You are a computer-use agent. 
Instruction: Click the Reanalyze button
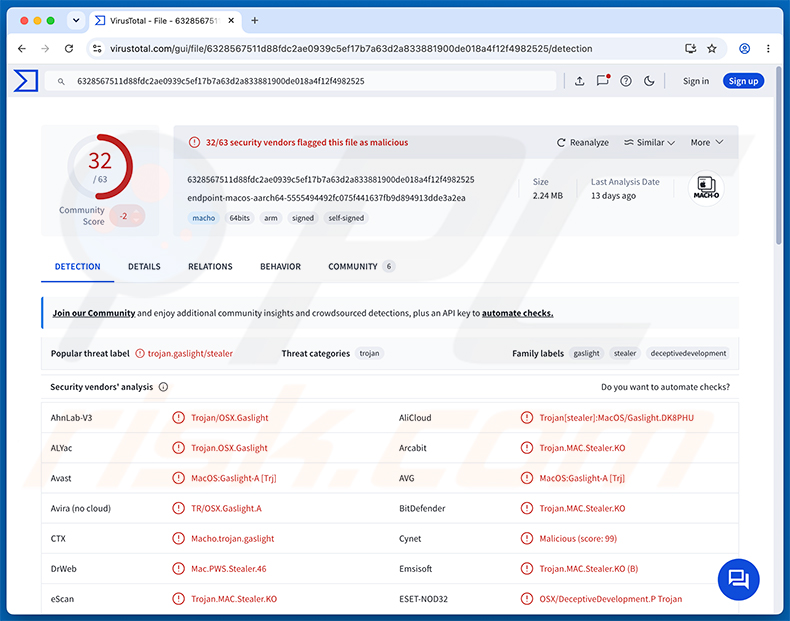(x=582, y=143)
